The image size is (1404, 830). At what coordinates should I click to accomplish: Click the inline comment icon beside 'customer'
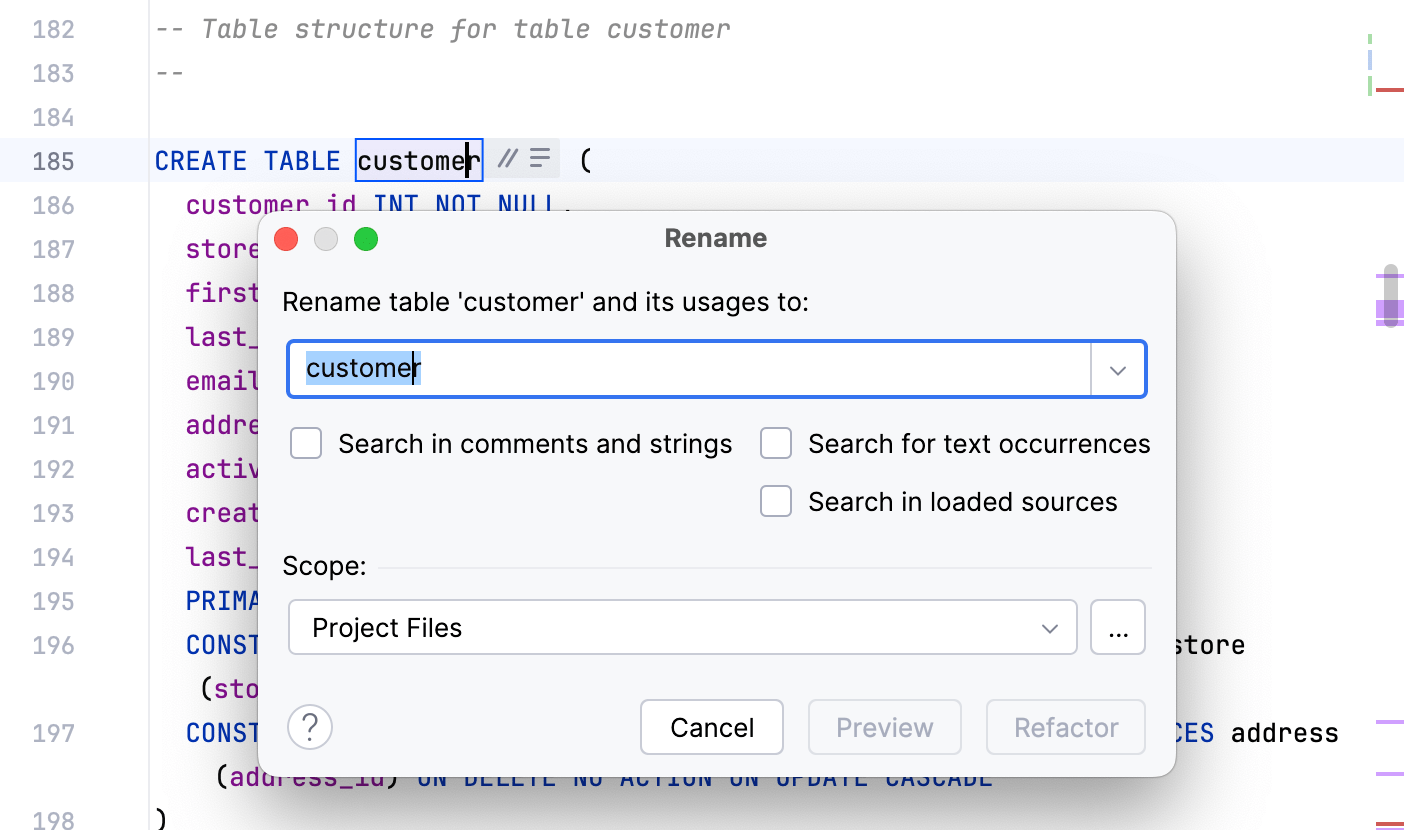click(x=508, y=158)
